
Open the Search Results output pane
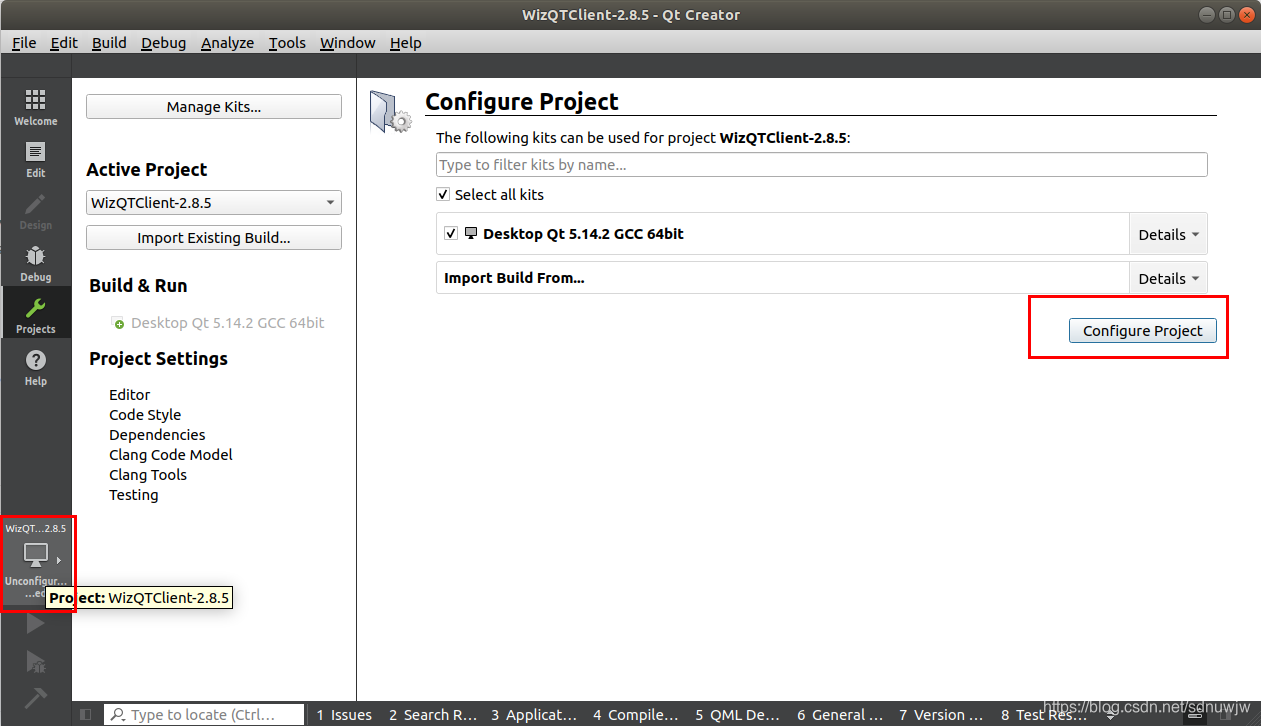433,715
